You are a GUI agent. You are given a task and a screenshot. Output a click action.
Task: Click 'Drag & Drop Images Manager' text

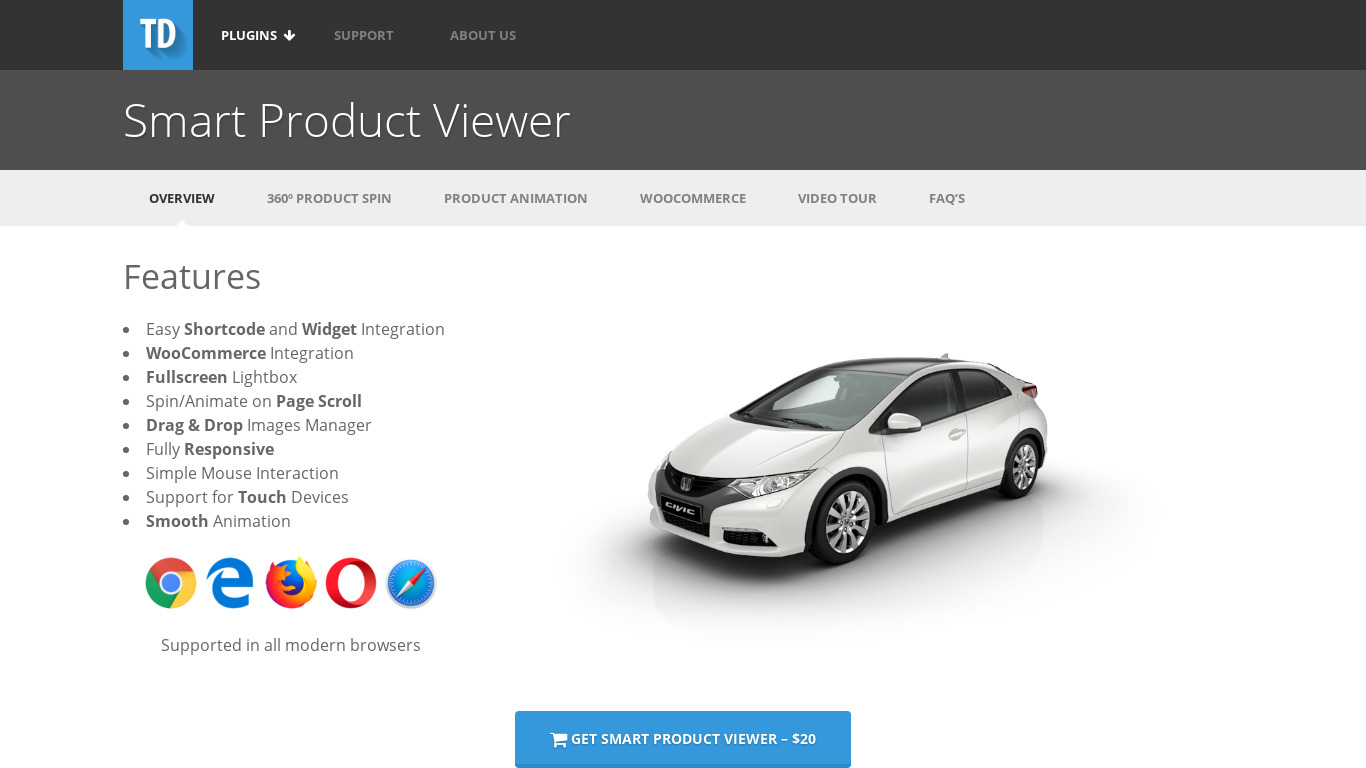pyautogui.click(x=259, y=425)
